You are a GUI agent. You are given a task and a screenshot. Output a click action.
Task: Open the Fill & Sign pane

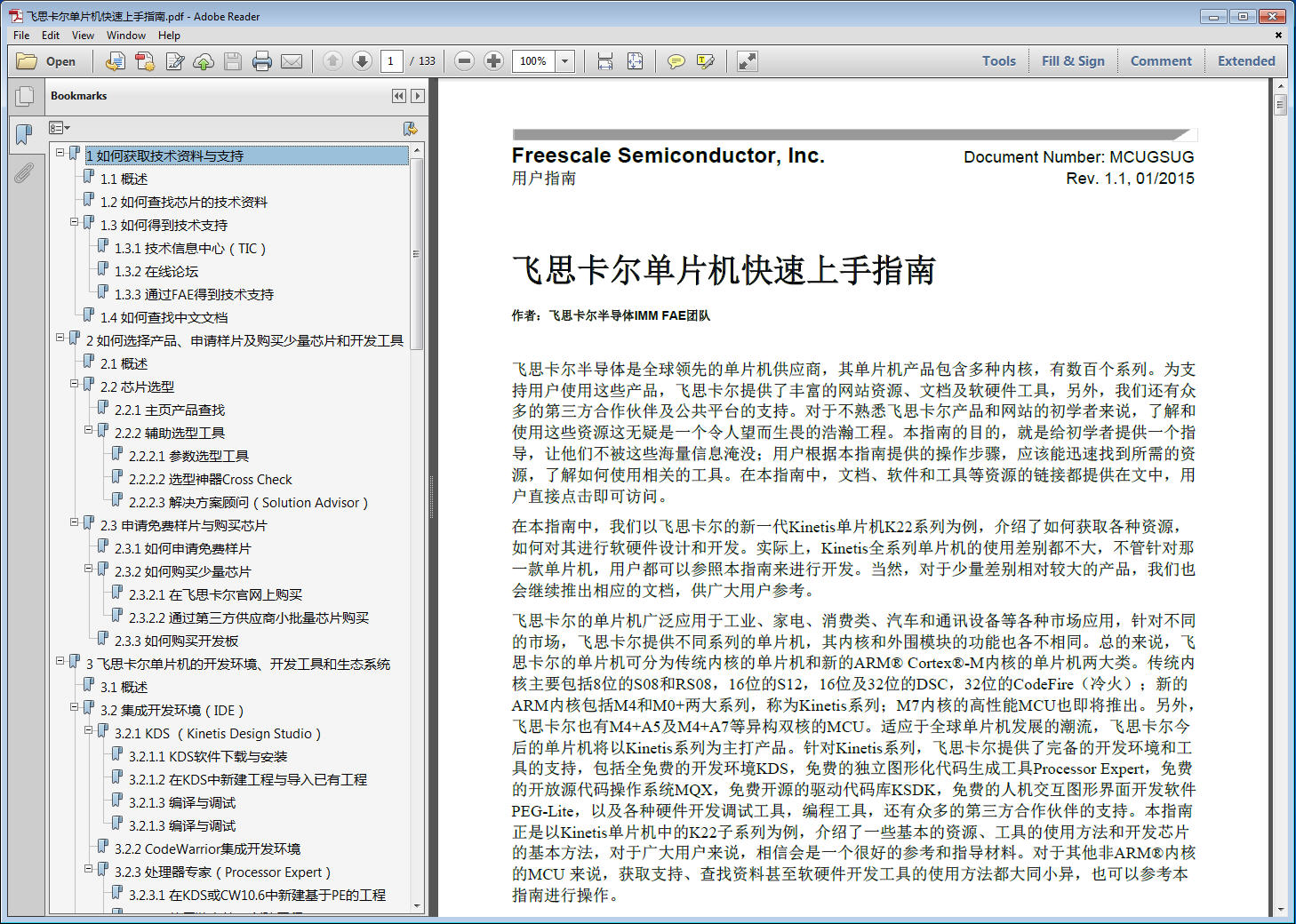tap(1073, 61)
